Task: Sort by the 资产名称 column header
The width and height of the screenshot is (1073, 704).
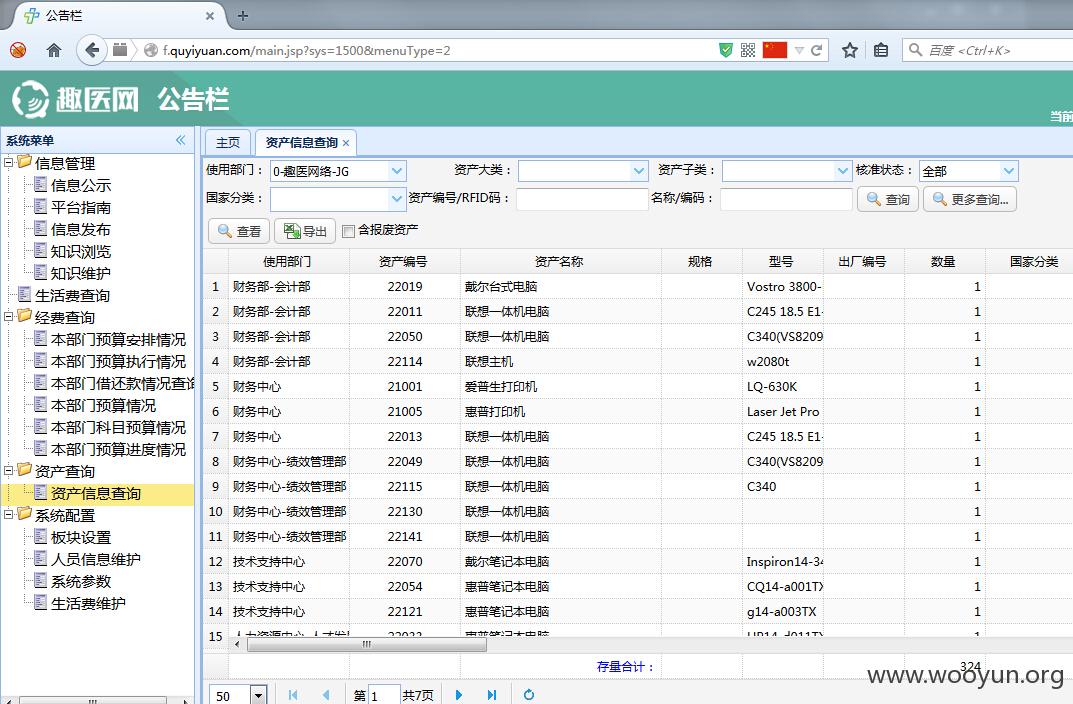Action: point(560,261)
